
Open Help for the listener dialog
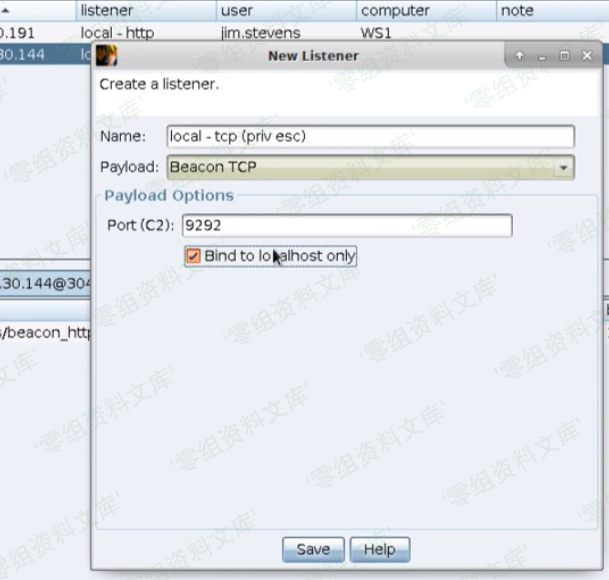[x=379, y=549]
